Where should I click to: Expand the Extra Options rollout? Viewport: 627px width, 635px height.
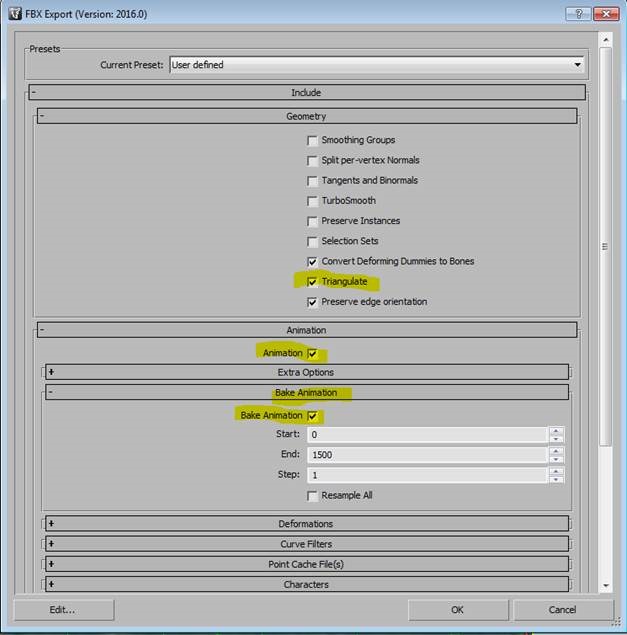pyautogui.click(x=307, y=372)
